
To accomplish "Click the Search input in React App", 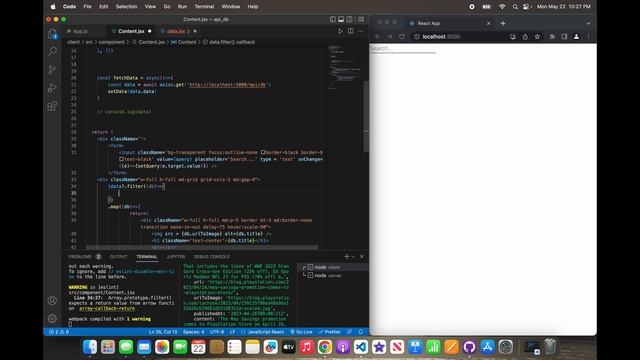I will pyautogui.click(x=402, y=49).
